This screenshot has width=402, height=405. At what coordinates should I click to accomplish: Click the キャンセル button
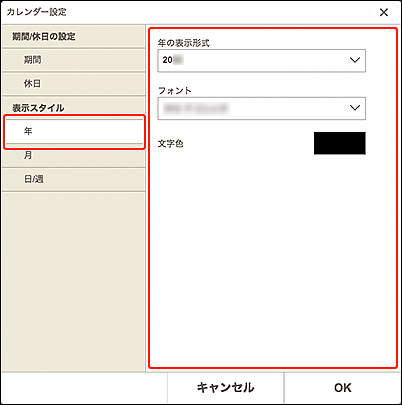[225, 387]
